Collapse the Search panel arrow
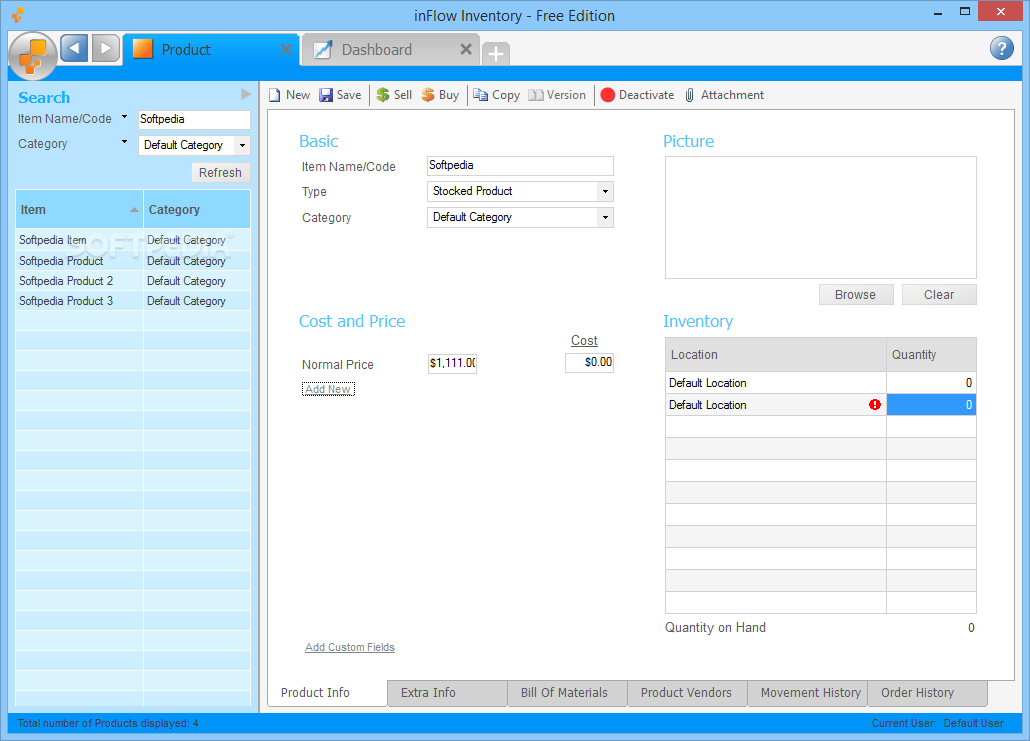1030x741 pixels. click(246, 94)
